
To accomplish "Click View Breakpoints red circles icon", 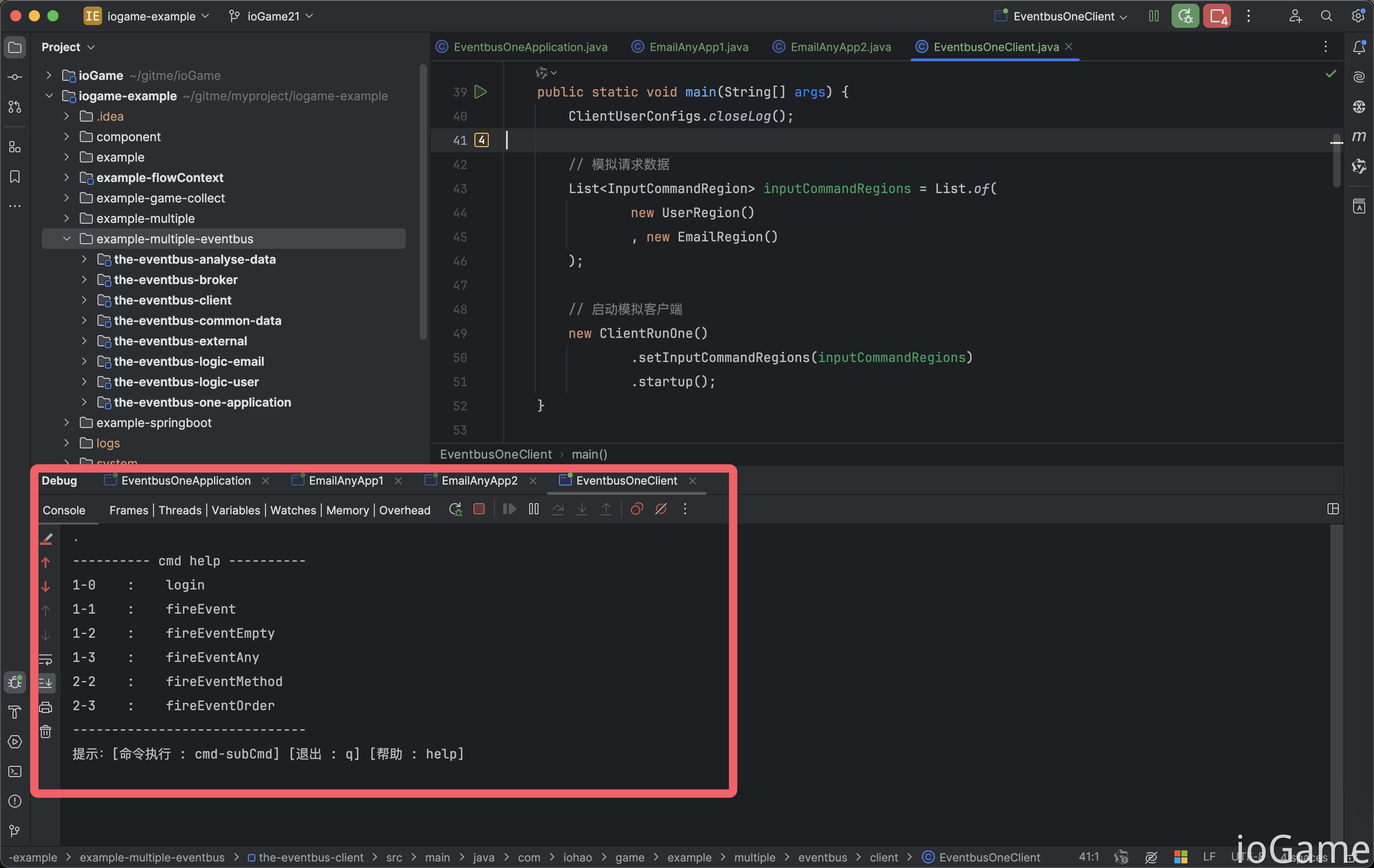I will pyautogui.click(x=636, y=509).
